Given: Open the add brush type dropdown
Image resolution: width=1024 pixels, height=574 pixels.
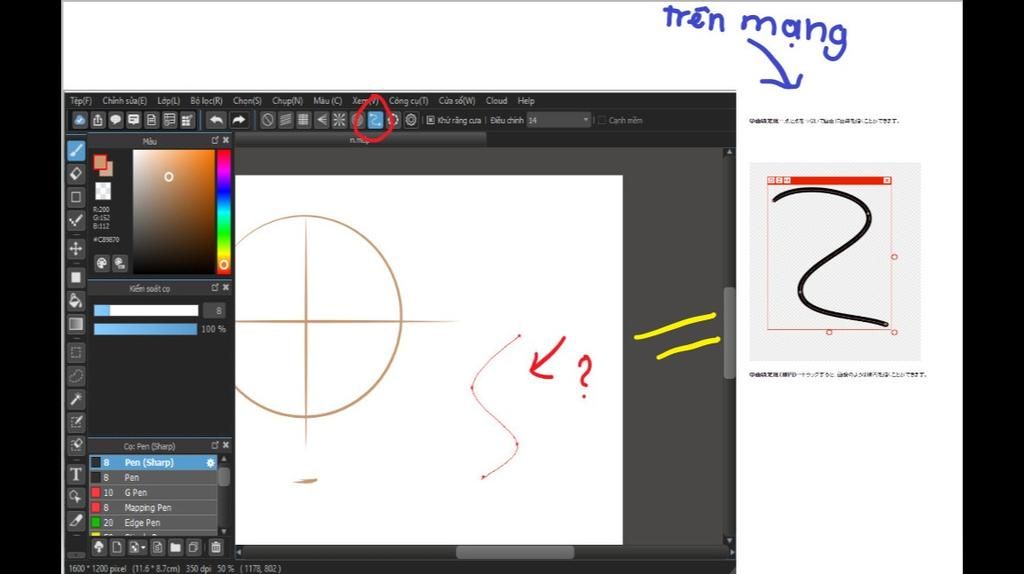Looking at the screenshot, I should (x=136, y=547).
